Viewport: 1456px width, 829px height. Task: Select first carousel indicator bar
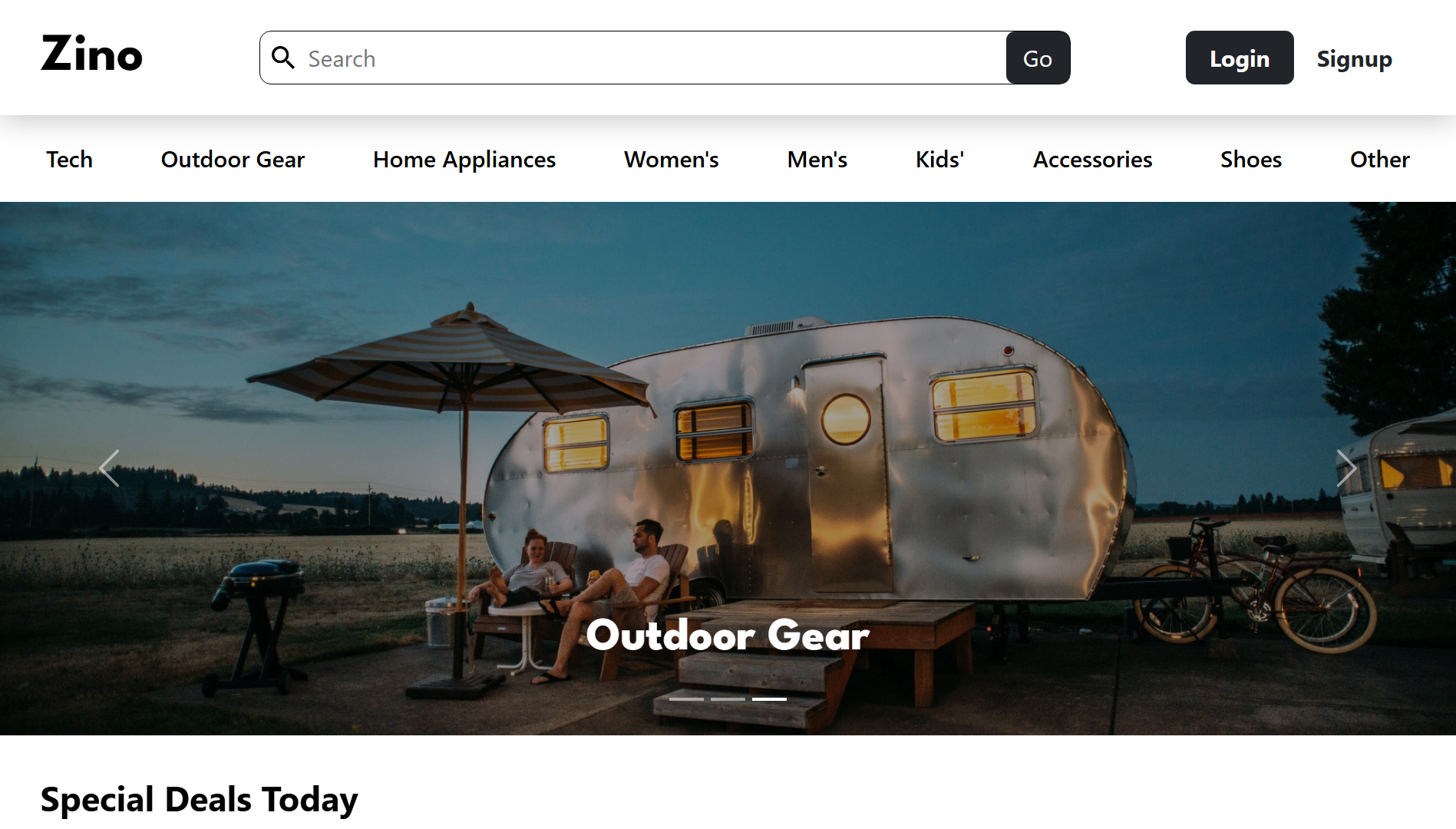pos(686,699)
